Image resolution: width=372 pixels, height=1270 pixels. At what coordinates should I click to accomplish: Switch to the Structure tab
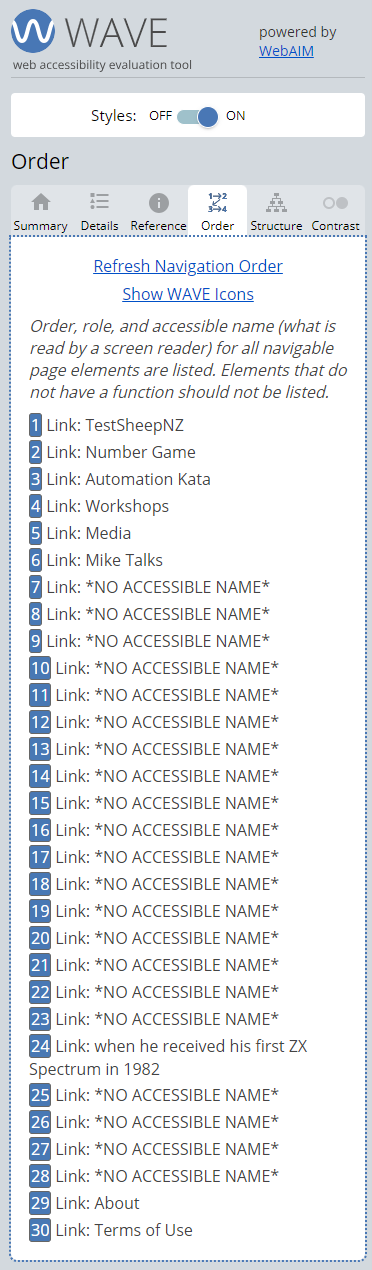click(x=276, y=211)
